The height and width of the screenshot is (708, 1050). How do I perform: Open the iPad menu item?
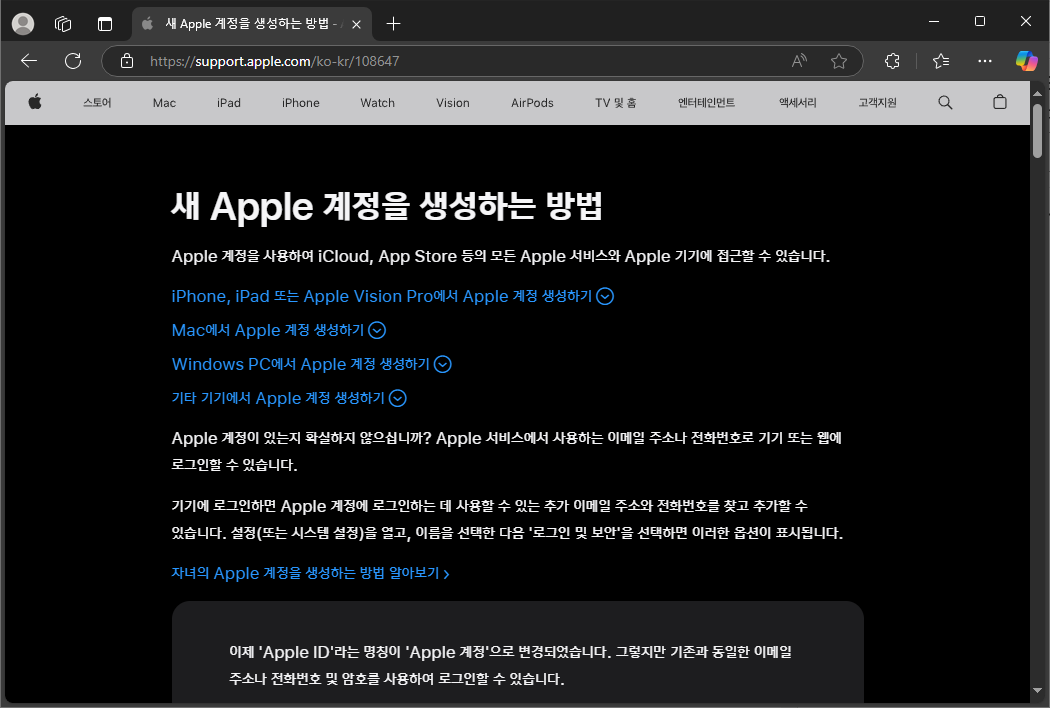point(228,102)
